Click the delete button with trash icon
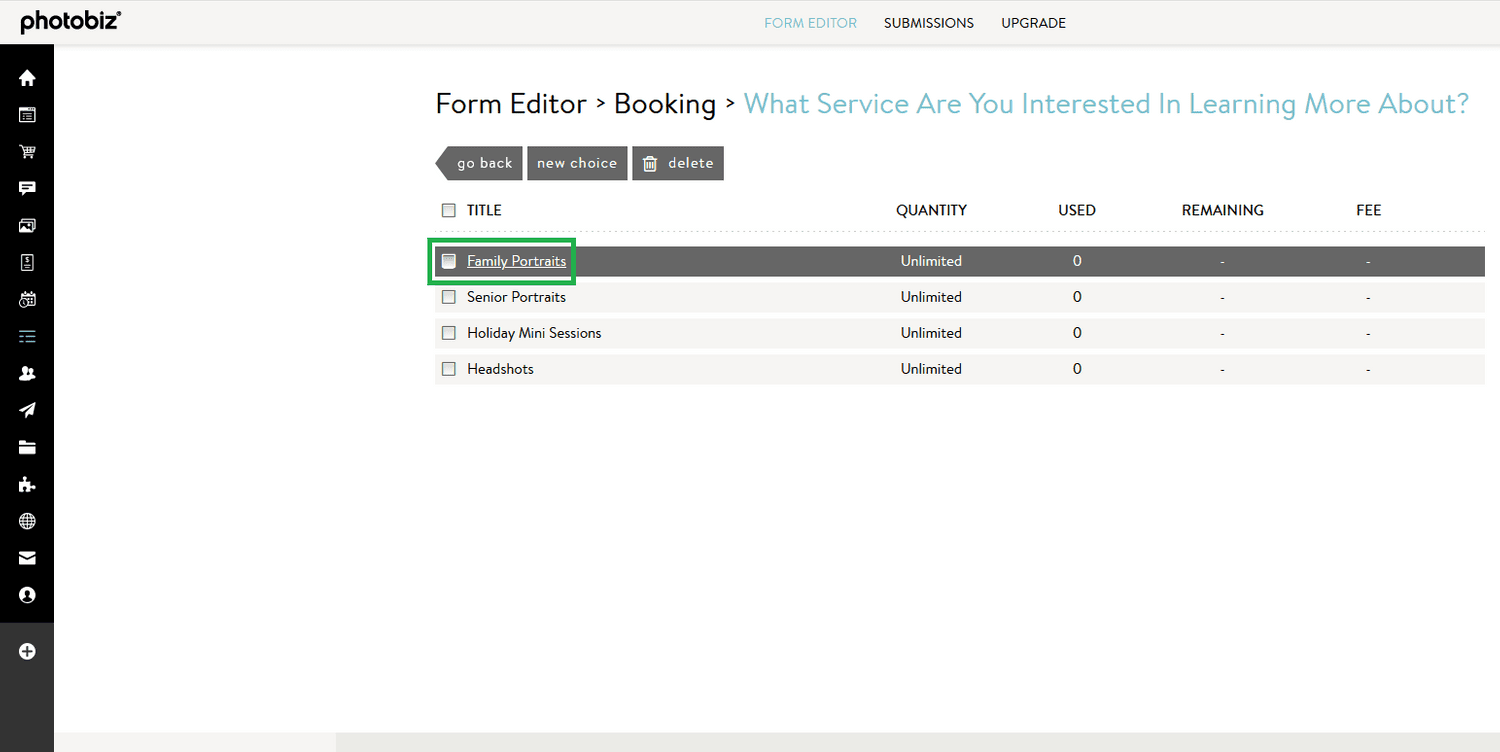The image size is (1500, 752). click(x=678, y=163)
